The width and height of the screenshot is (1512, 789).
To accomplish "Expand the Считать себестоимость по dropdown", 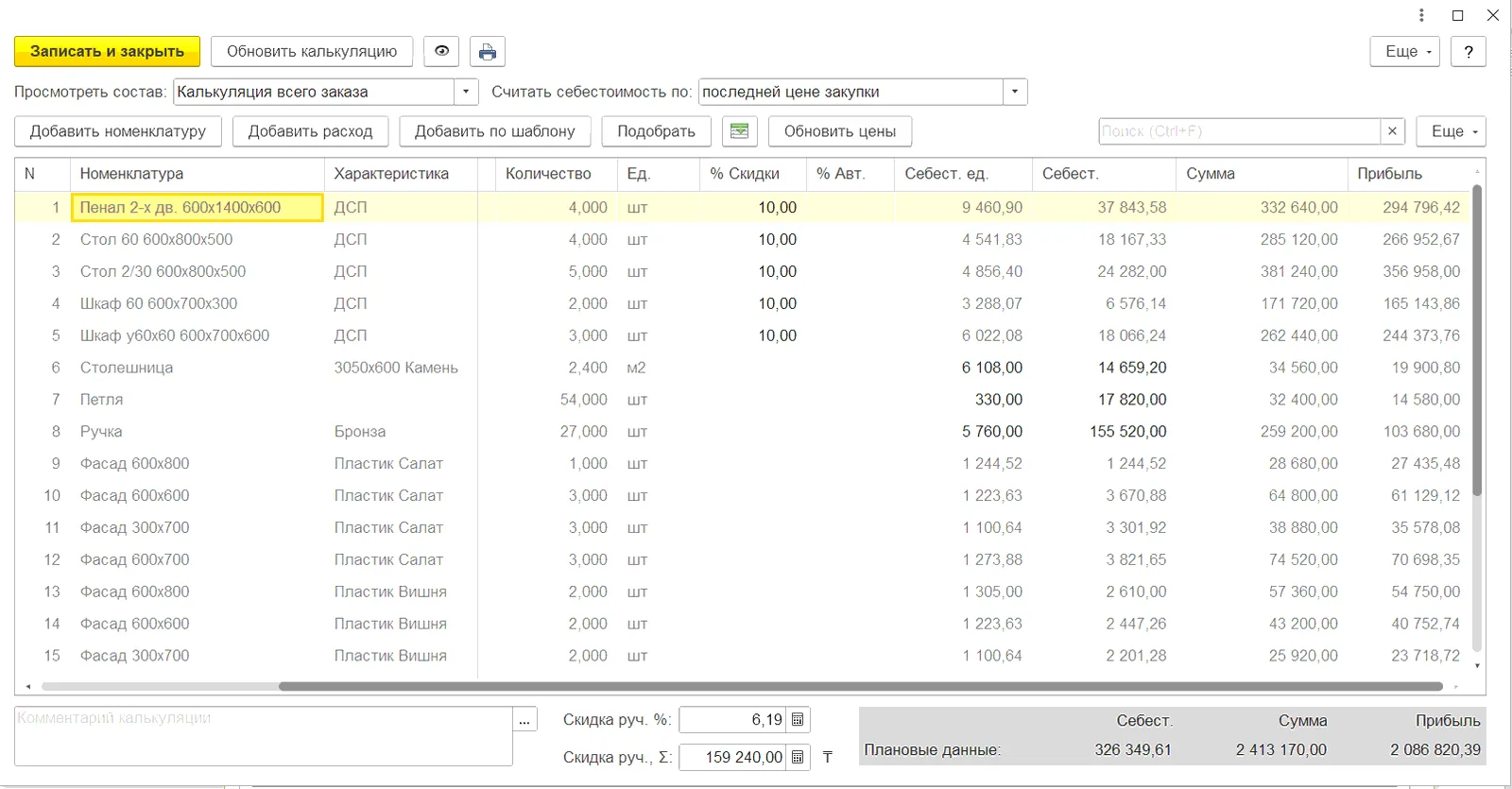I will tap(1015, 92).
